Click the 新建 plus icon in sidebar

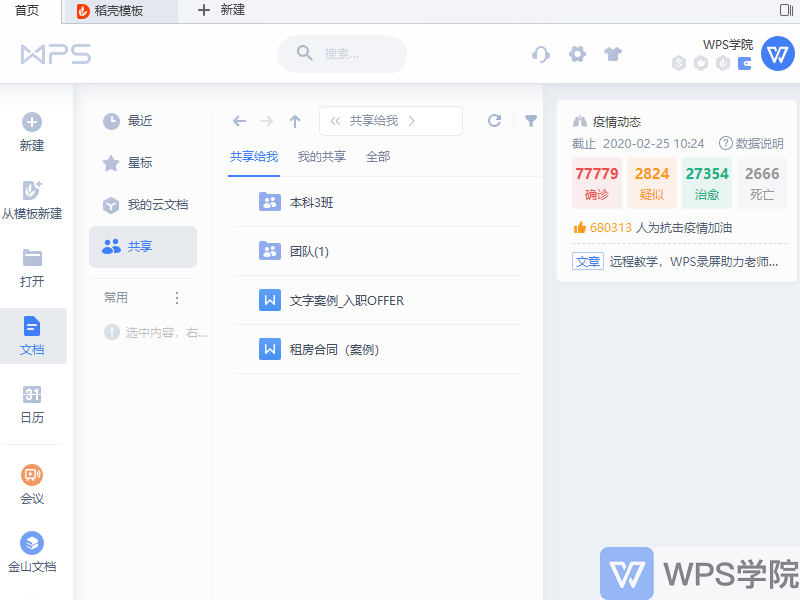(x=32, y=122)
